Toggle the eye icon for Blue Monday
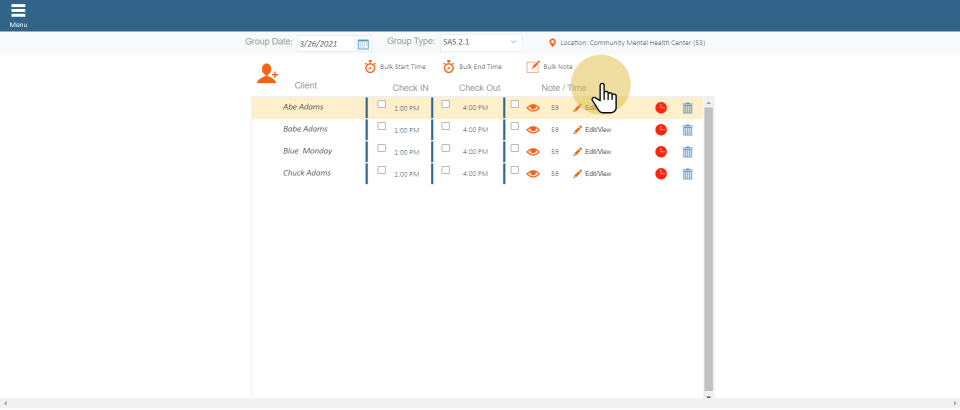 point(533,152)
